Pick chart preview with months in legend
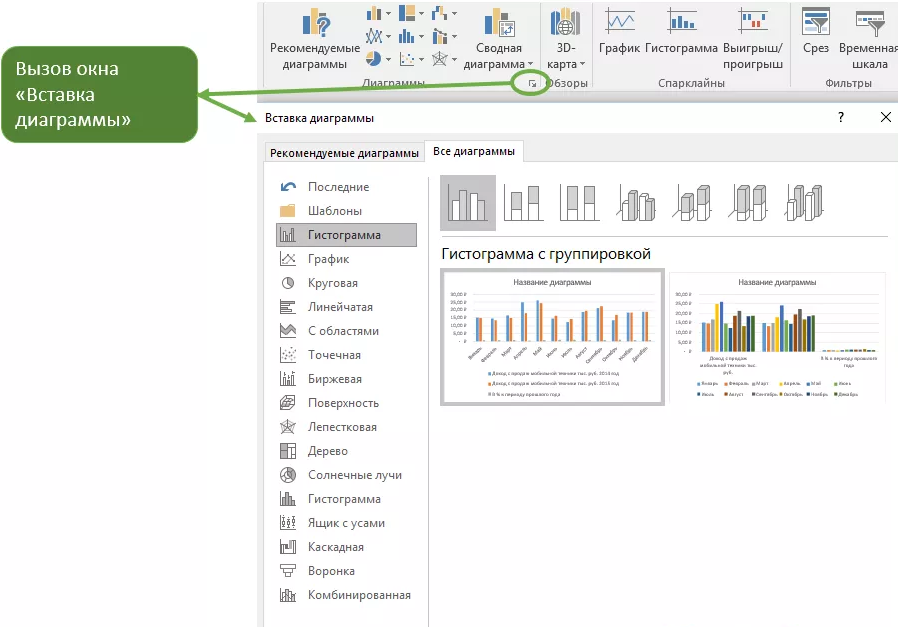This screenshot has width=898, height=627. click(777, 337)
